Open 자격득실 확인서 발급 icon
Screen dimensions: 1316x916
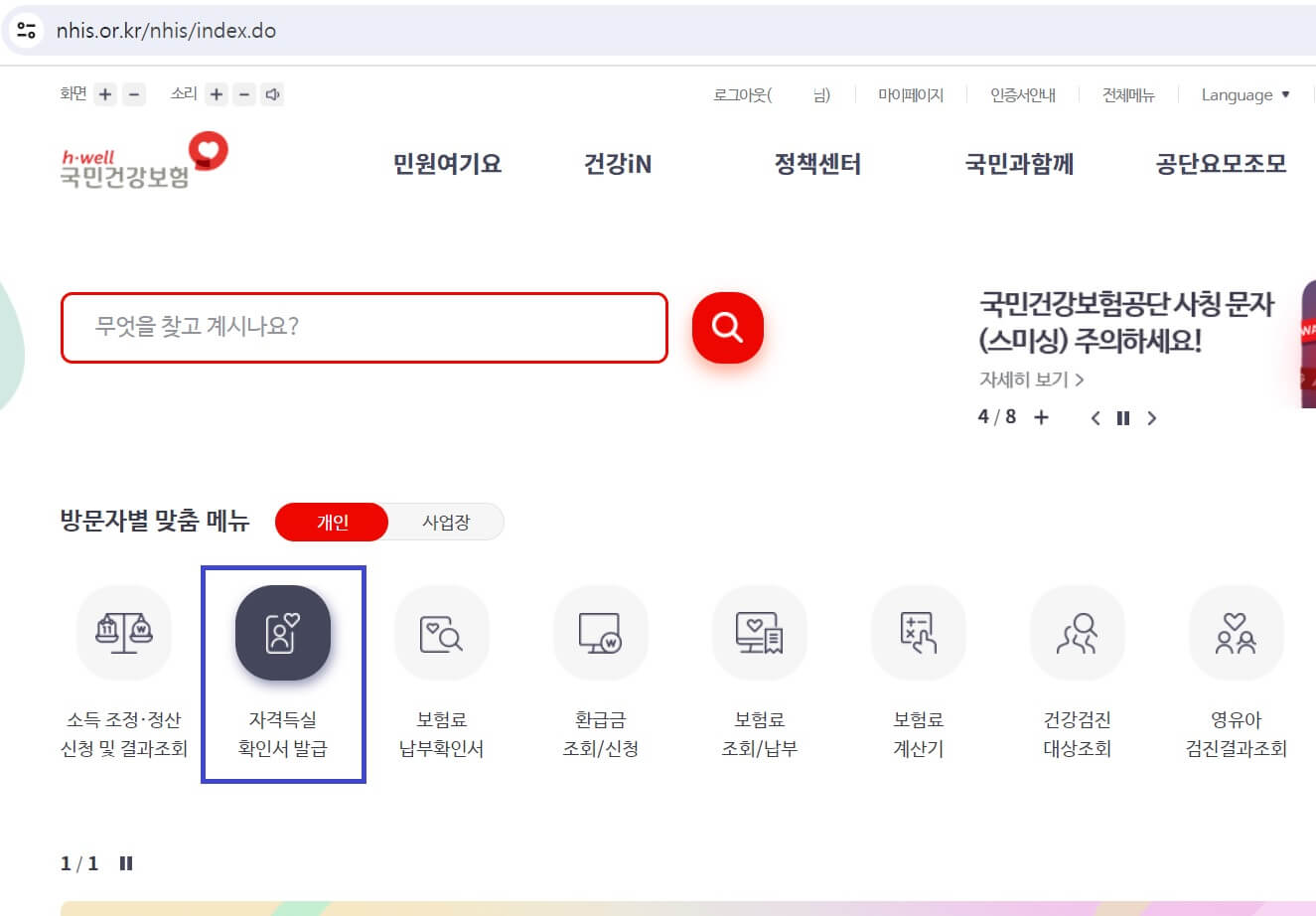(283, 632)
